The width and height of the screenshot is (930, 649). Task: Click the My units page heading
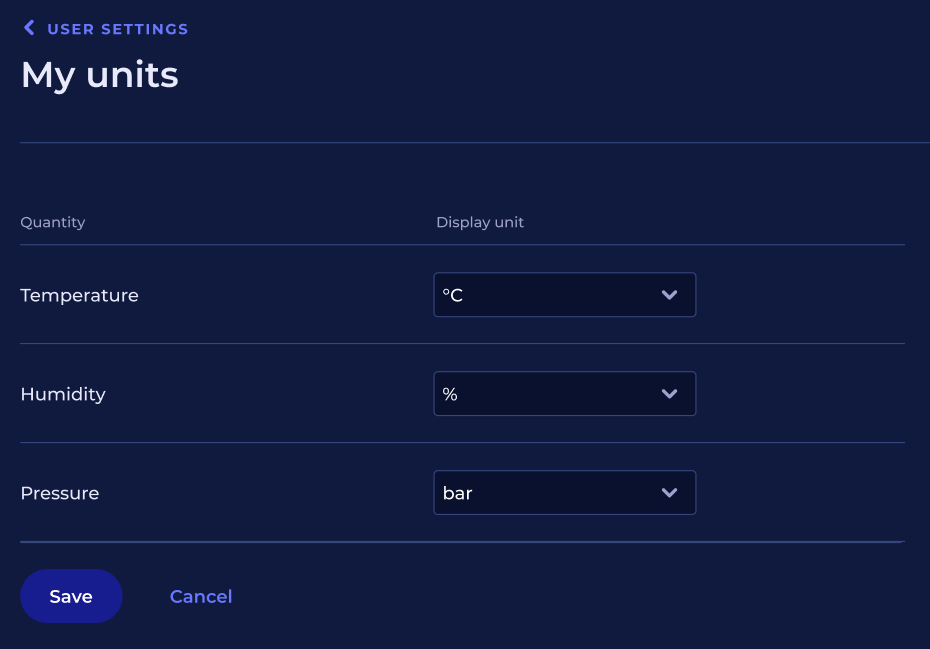click(x=100, y=75)
